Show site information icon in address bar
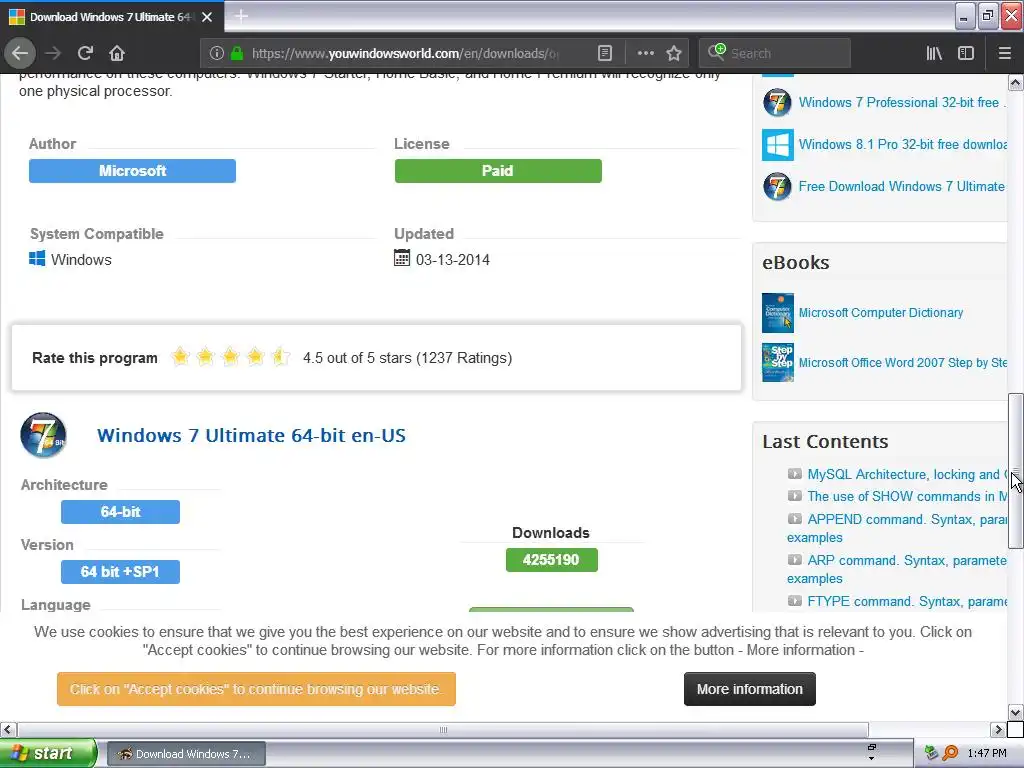The width and height of the screenshot is (1024, 768). (217, 53)
